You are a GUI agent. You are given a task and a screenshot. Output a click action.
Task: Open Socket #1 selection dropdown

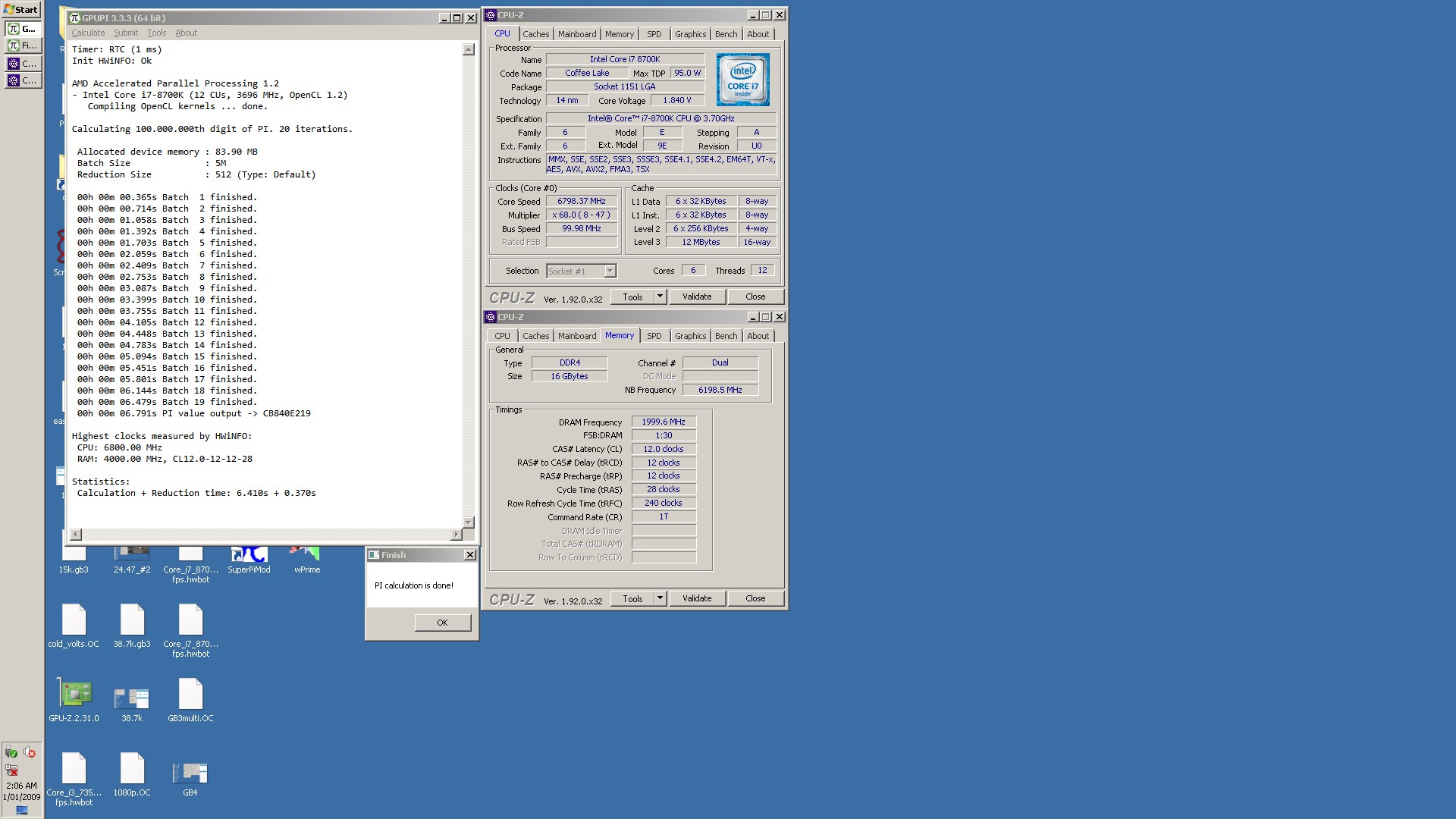pyautogui.click(x=581, y=271)
